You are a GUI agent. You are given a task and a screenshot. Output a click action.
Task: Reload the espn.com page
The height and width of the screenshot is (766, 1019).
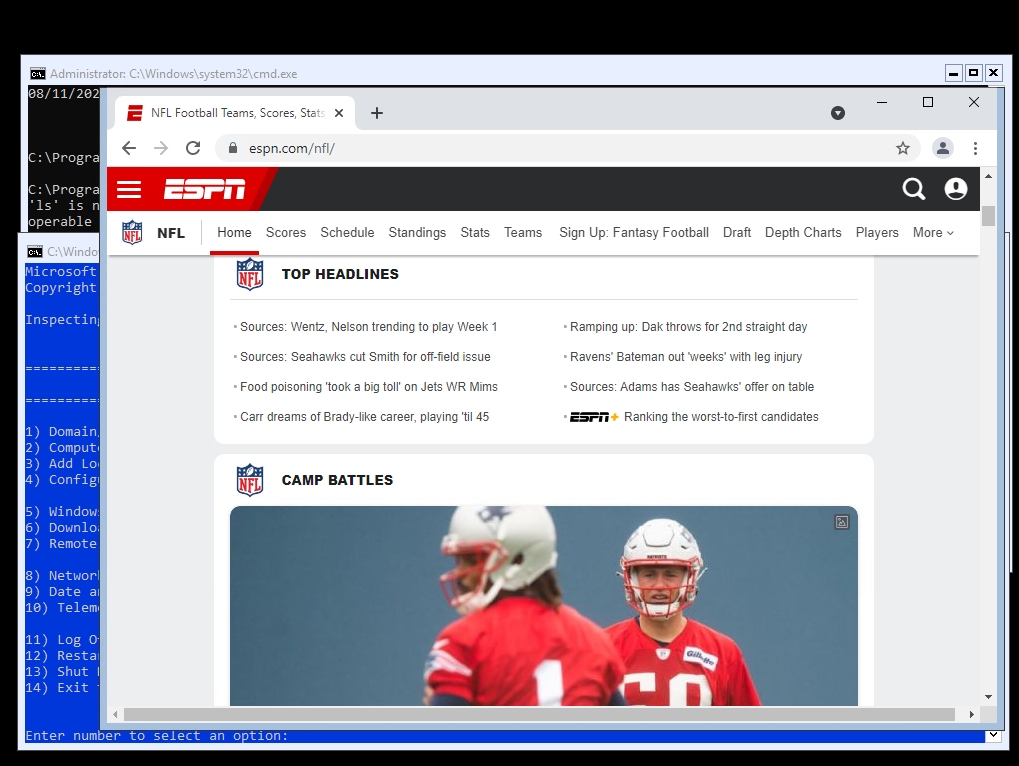193,148
